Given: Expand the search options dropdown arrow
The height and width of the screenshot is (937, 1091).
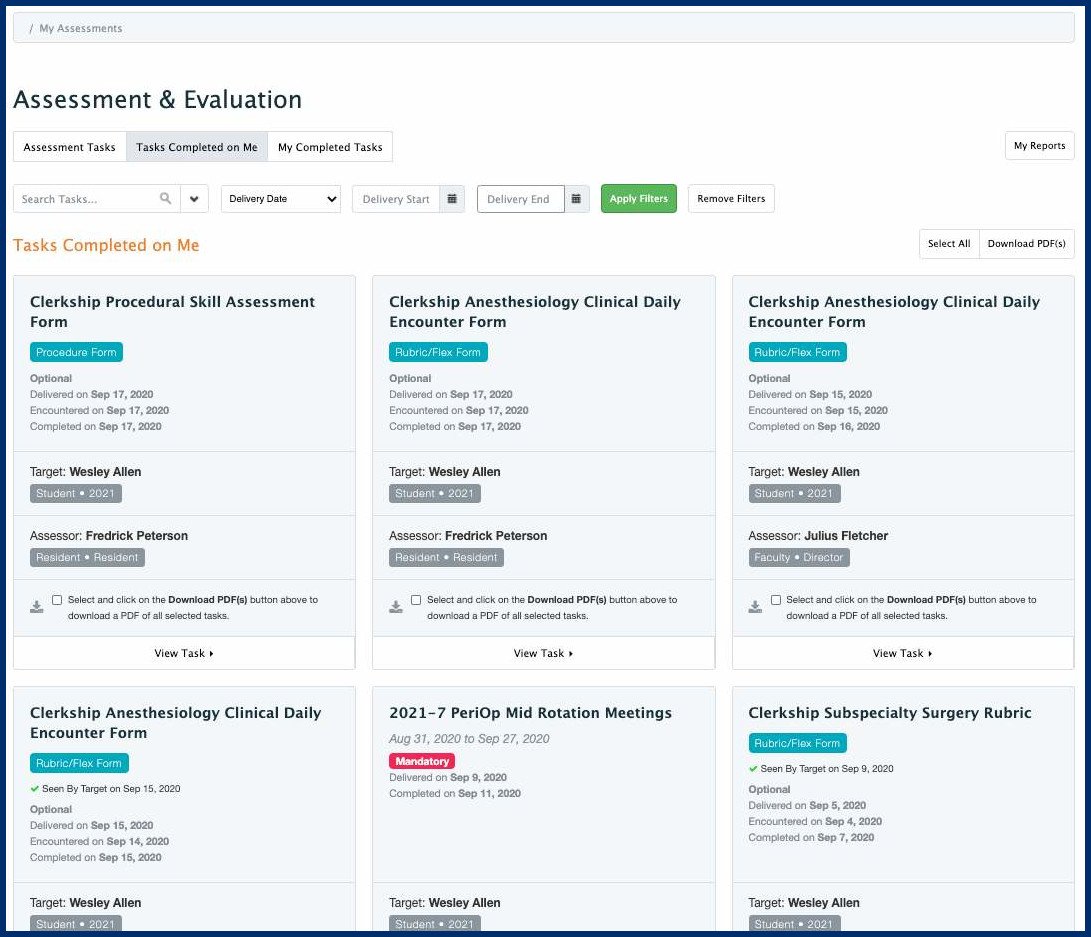Looking at the screenshot, I should [x=194, y=198].
